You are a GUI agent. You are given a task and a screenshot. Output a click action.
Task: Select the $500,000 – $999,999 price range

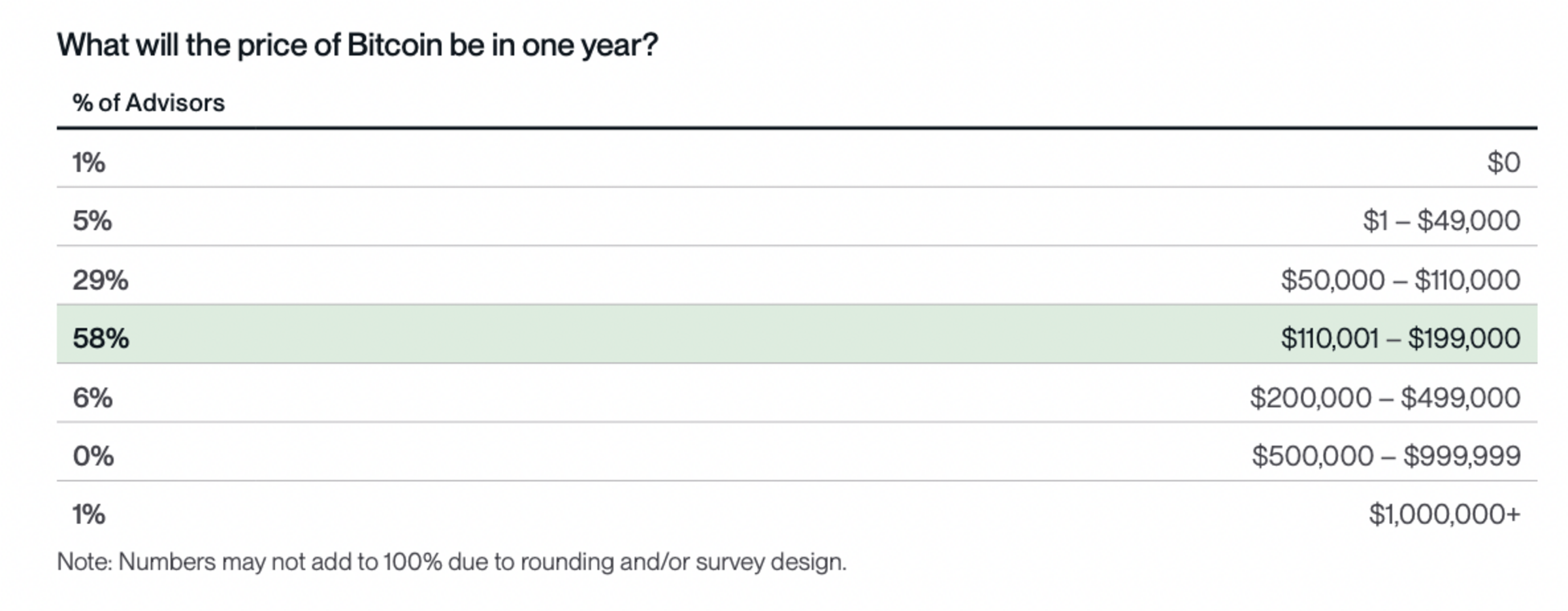[1386, 455]
